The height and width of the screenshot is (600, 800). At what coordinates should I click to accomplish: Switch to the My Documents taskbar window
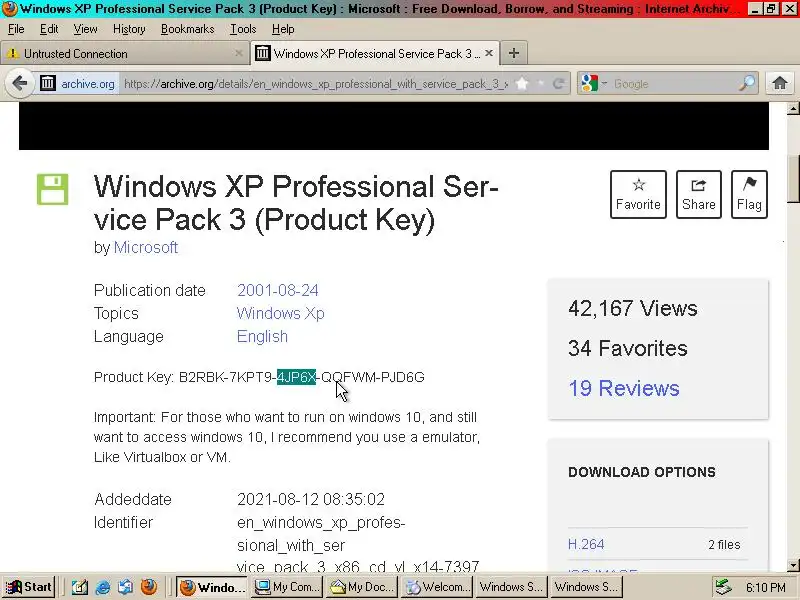362,587
